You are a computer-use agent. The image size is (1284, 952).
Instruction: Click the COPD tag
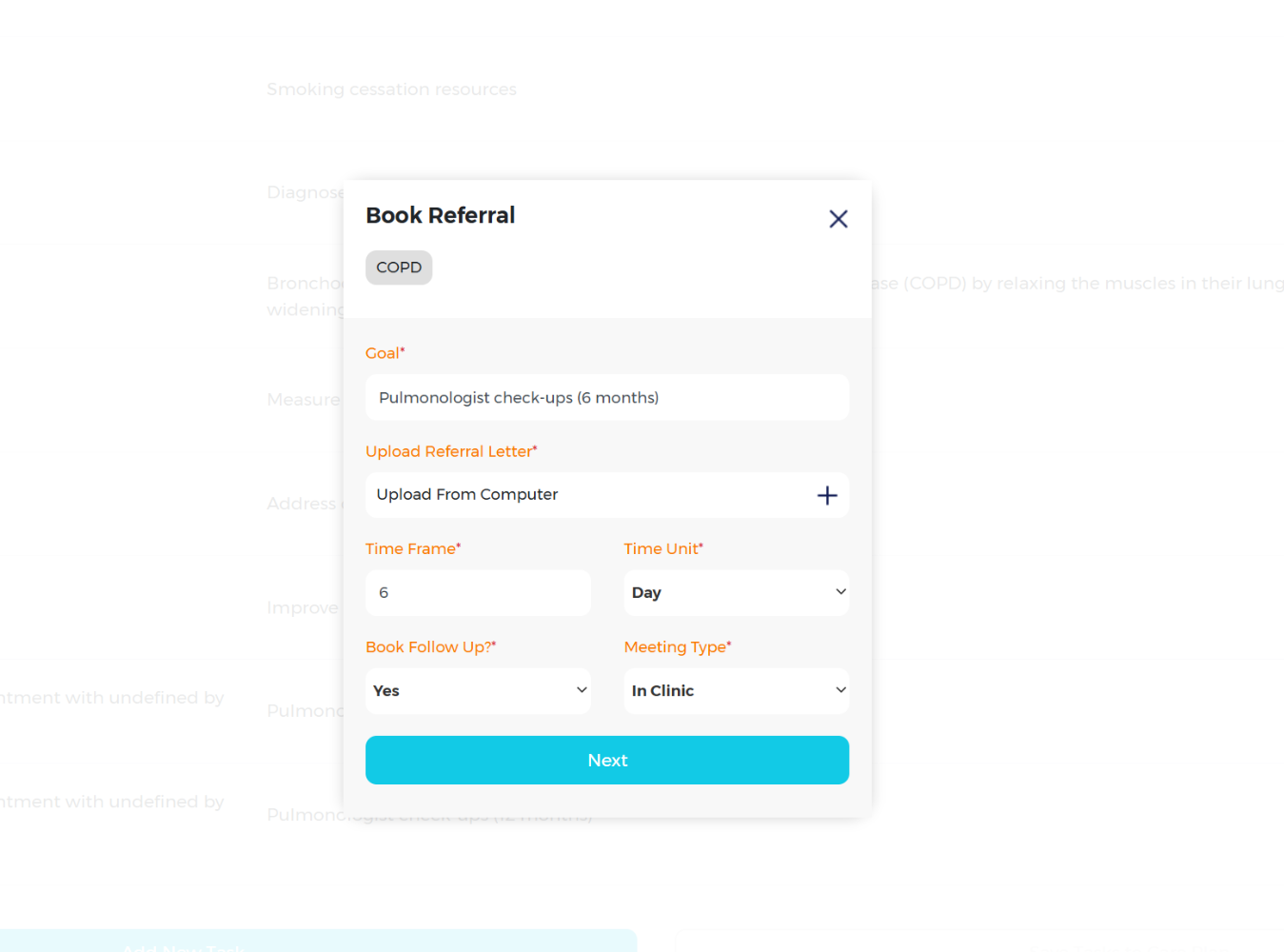tap(399, 268)
